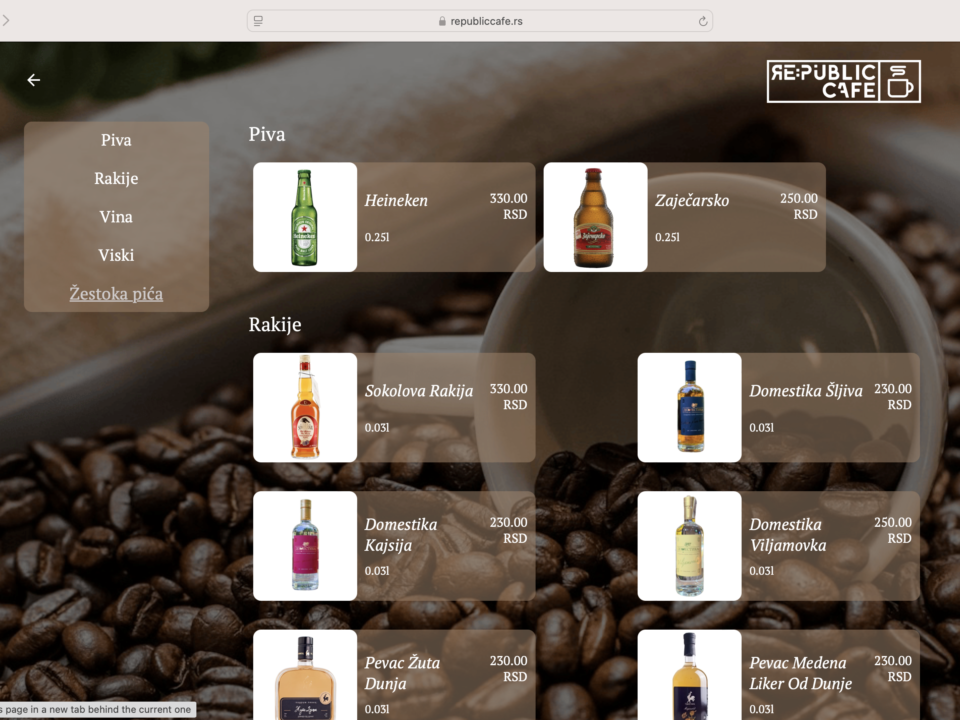Click the Domestika Kajsija bottle picture
The image size is (960, 720).
pyautogui.click(x=305, y=545)
